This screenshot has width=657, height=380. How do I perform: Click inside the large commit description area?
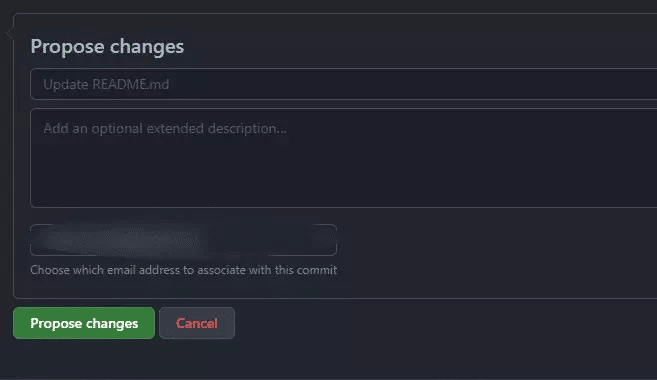(x=344, y=158)
